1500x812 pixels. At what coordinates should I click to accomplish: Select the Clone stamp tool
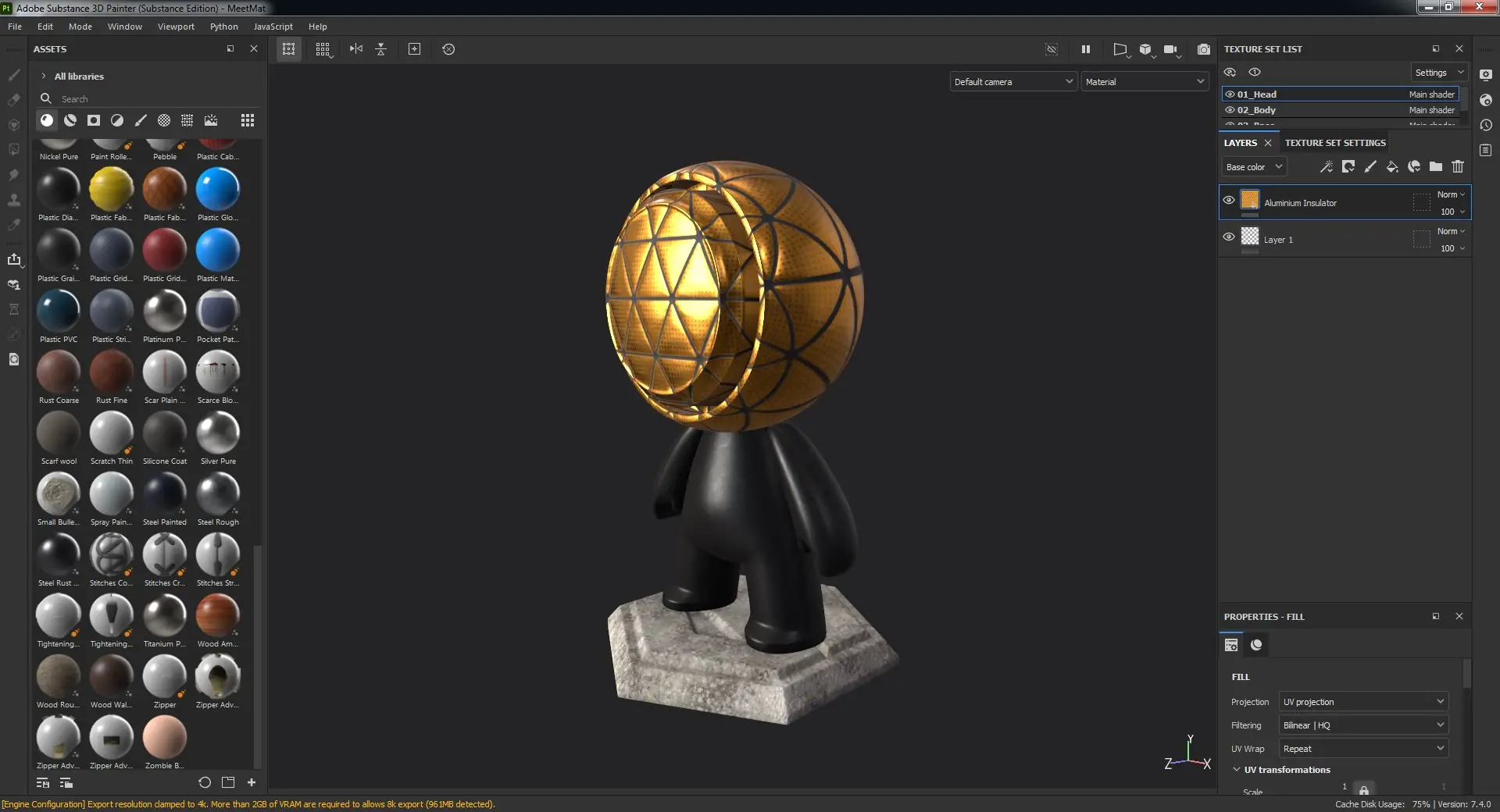click(x=14, y=200)
